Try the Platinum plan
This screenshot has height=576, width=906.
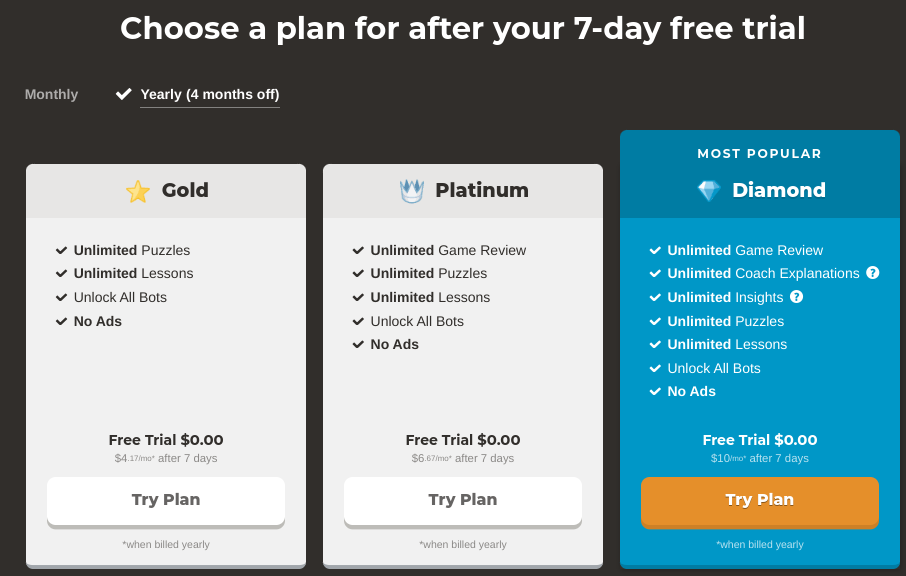(463, 500)
